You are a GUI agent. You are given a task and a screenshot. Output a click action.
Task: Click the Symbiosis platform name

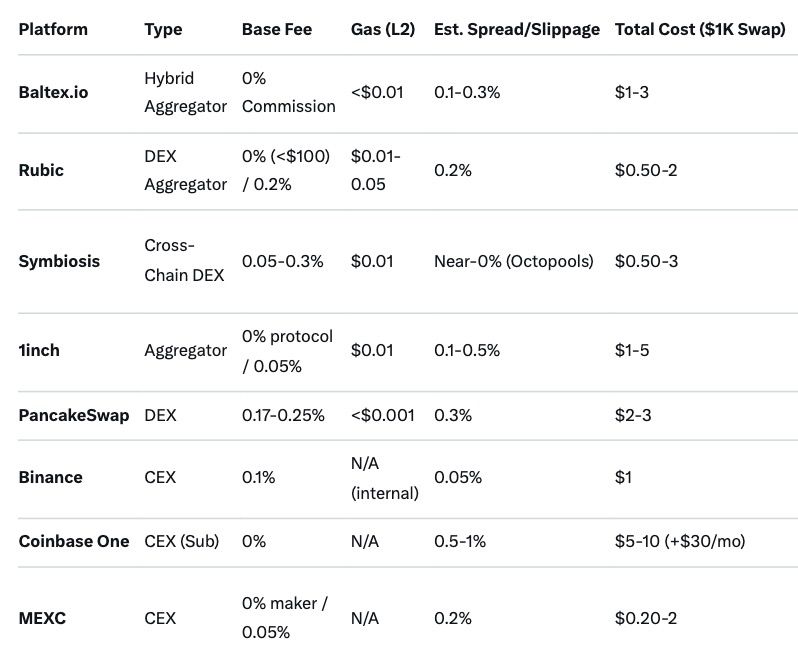click(59, 261)
